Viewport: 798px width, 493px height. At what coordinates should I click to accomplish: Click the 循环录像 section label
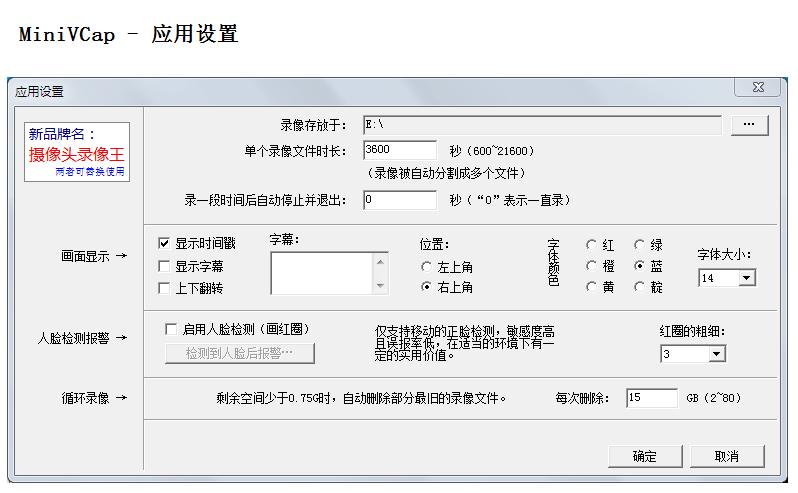pyautogui.click(x=85, y=398)
